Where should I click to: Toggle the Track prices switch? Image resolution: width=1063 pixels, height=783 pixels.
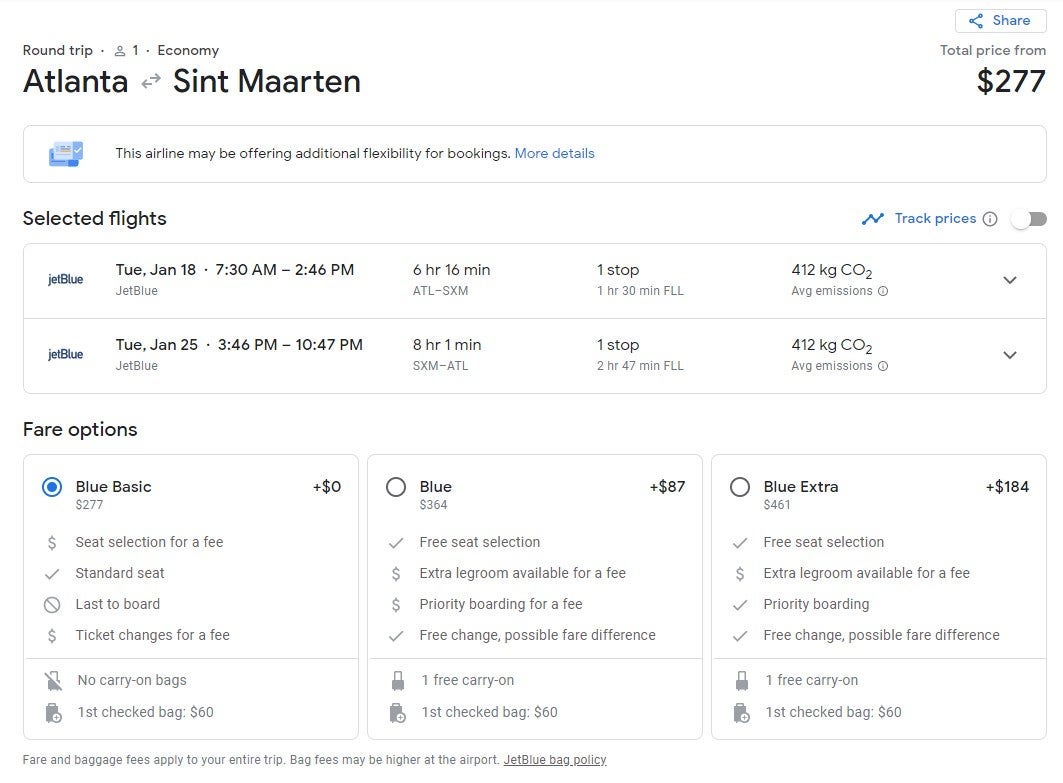tap(1028, 219)
